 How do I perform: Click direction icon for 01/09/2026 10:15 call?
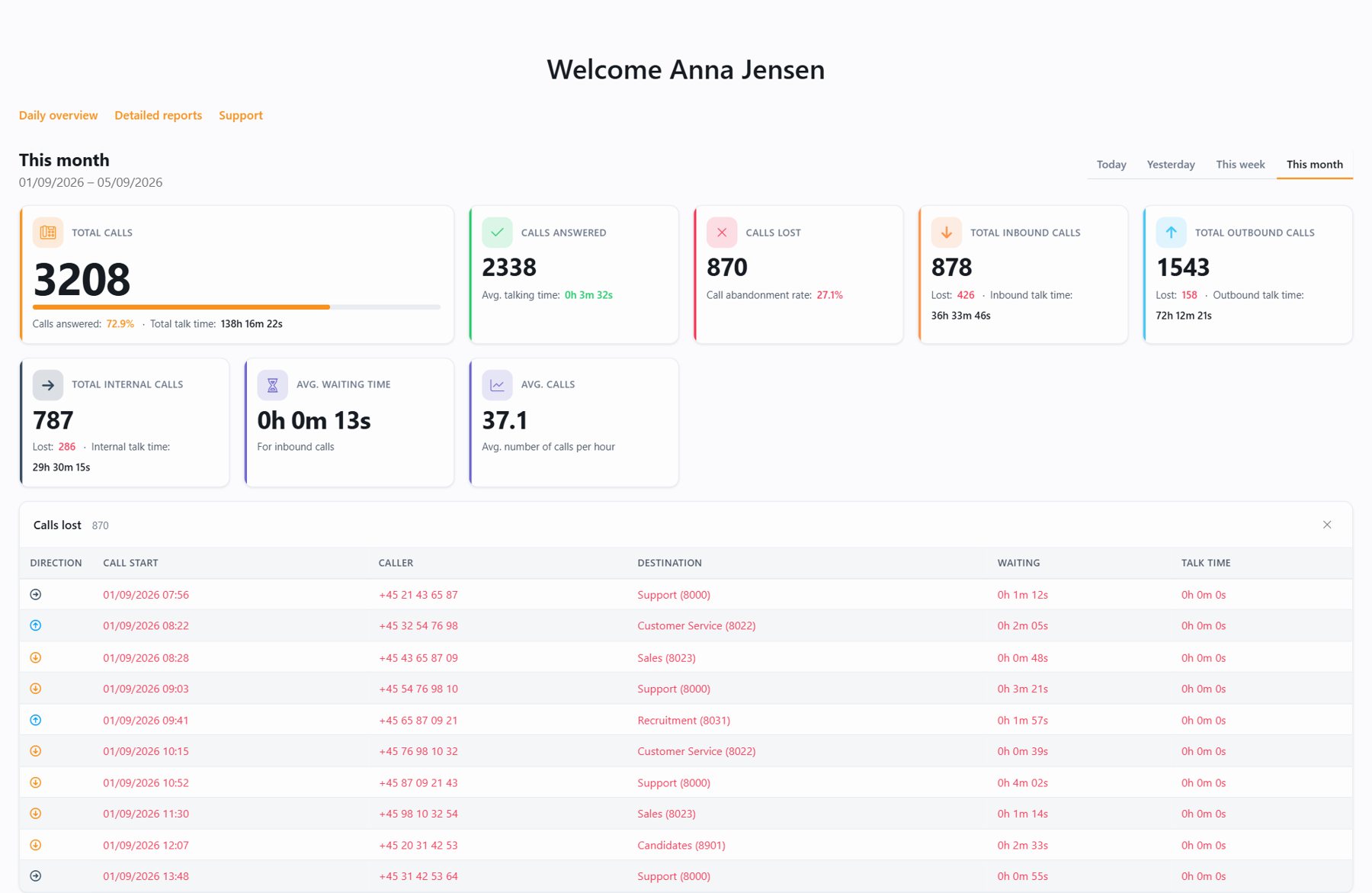36,751
